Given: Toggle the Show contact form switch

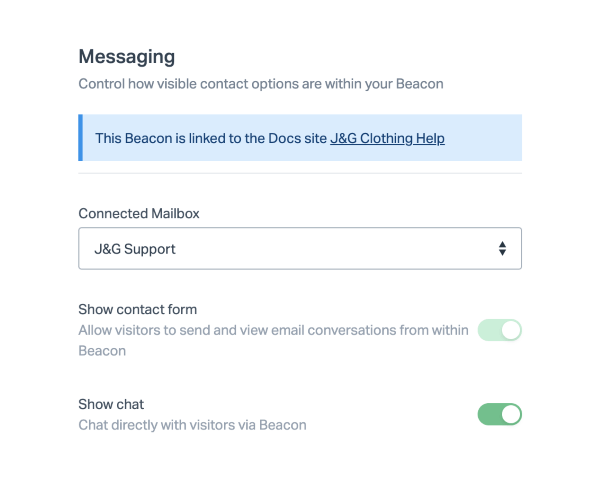Looking at the screenshot, I should tap(500, 330).
